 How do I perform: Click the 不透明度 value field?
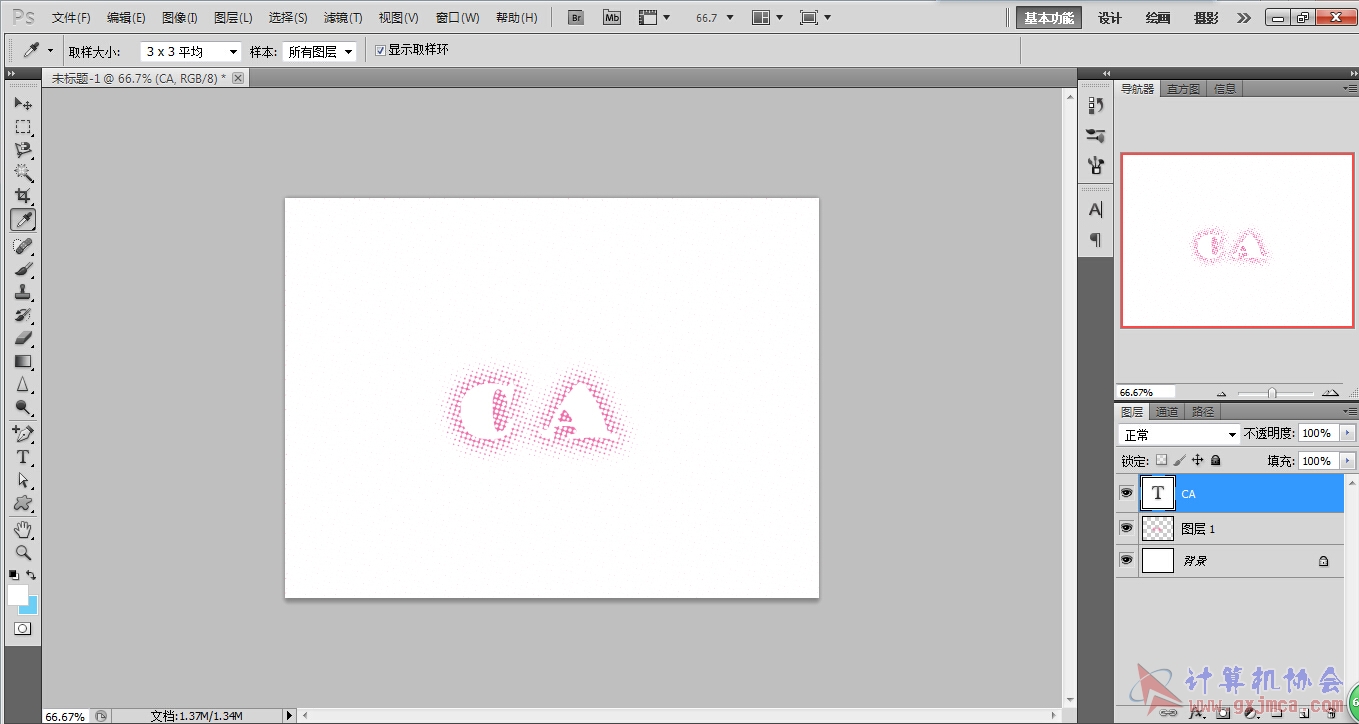[1318, 433]
